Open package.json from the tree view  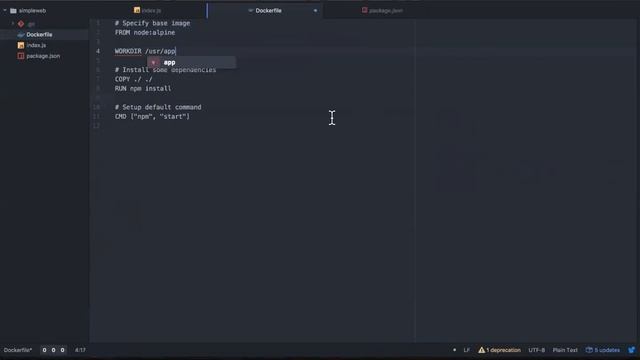click(43, 56)
